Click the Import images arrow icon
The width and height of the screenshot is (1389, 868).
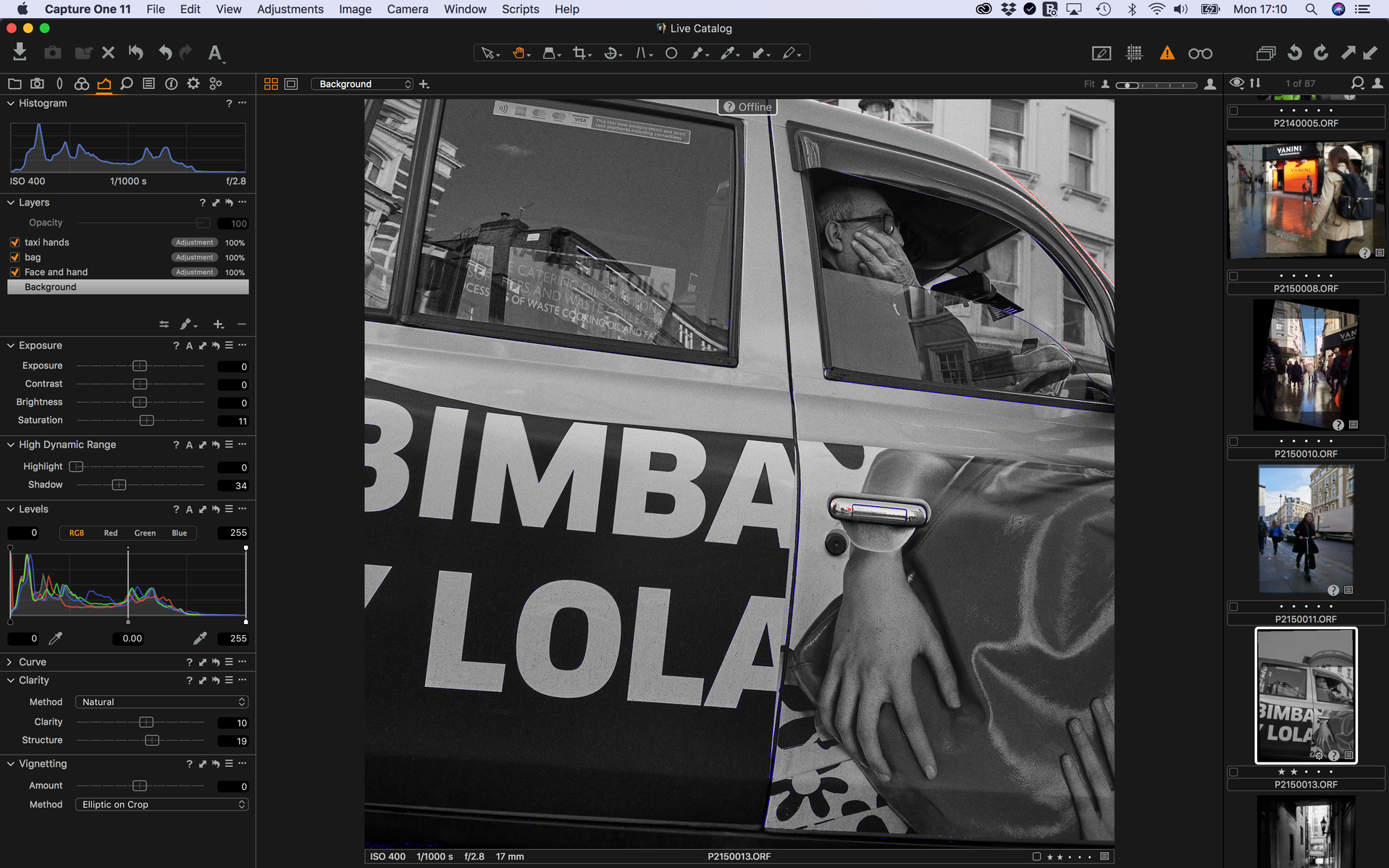tap(20, 53)
